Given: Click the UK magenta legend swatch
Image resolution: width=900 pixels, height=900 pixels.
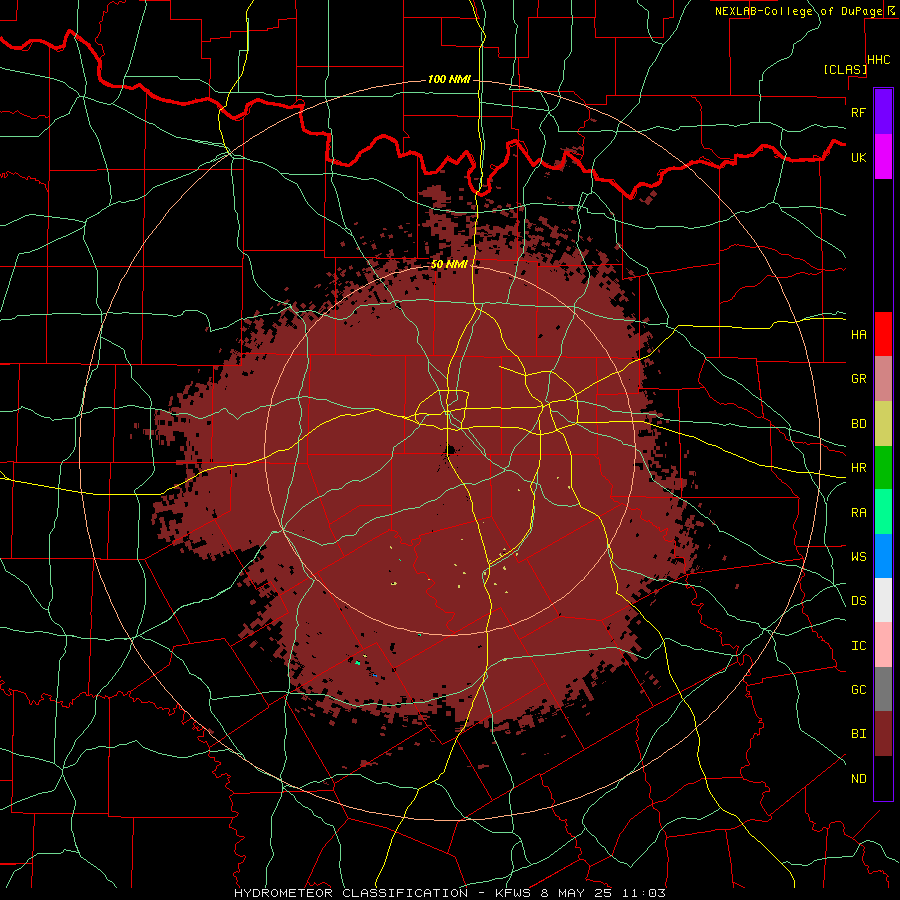Looking at the screenshot, I should (x=883, y=157).
